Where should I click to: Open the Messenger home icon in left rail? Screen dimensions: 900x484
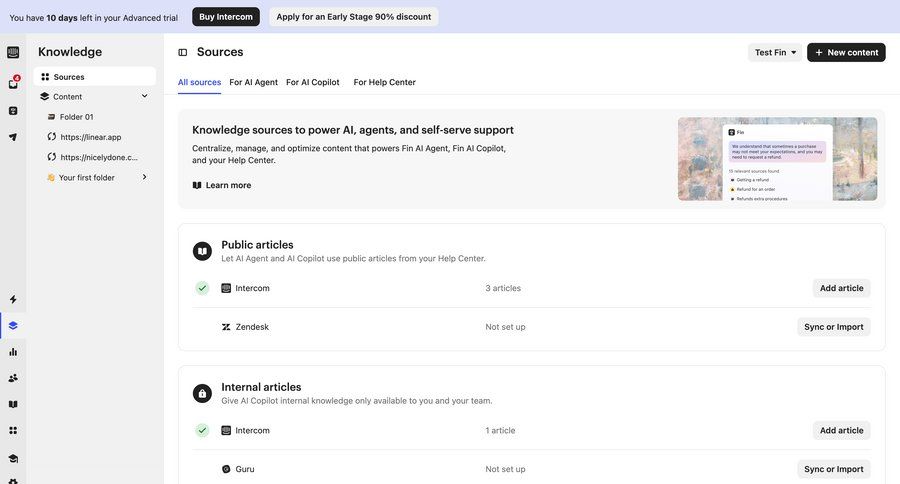click(x=13, y=52)
